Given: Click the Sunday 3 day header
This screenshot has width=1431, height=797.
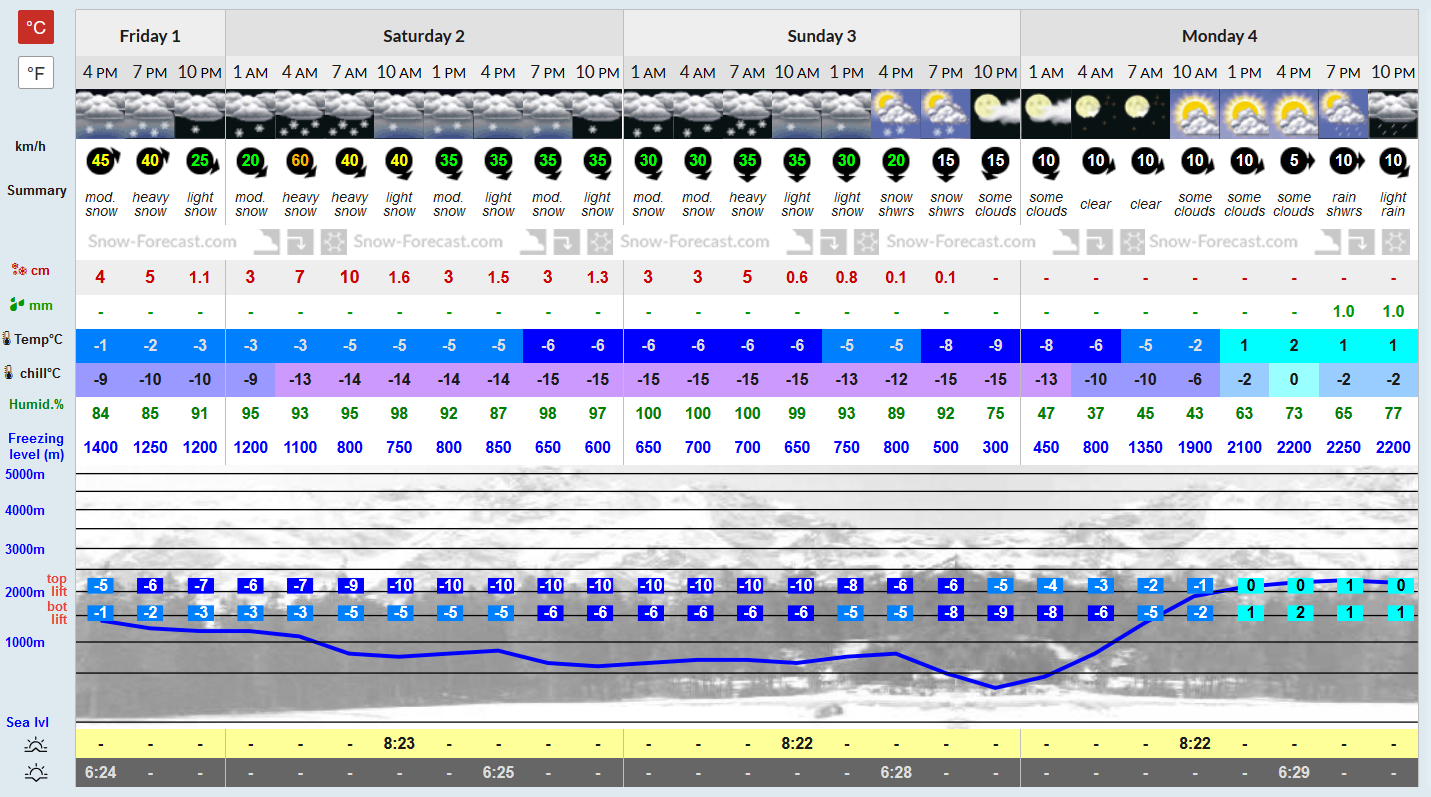Looking at the screenshot, I should (x=822, y=36).
